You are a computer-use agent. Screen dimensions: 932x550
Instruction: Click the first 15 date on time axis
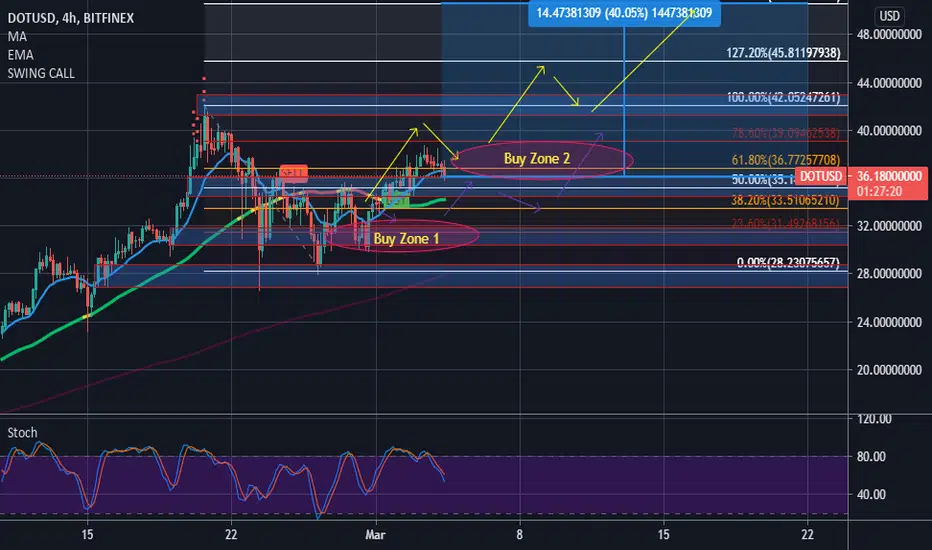[87, 535]
